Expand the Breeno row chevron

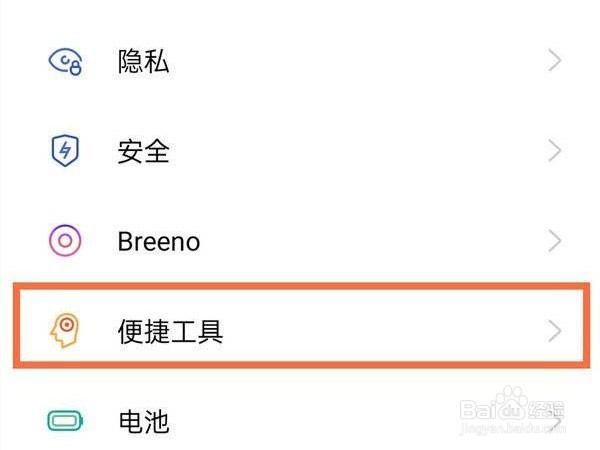point(555,241)
